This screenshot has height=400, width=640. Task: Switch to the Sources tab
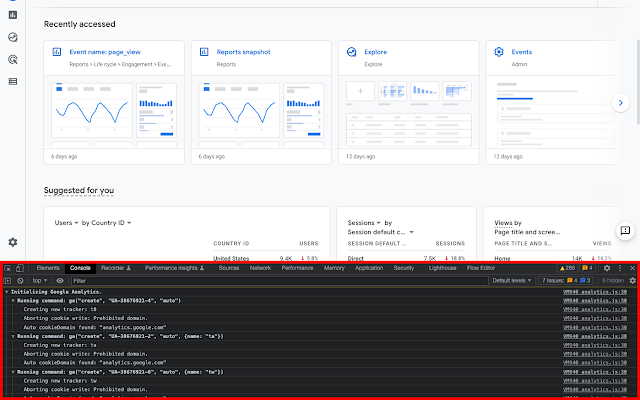[229, 268]
